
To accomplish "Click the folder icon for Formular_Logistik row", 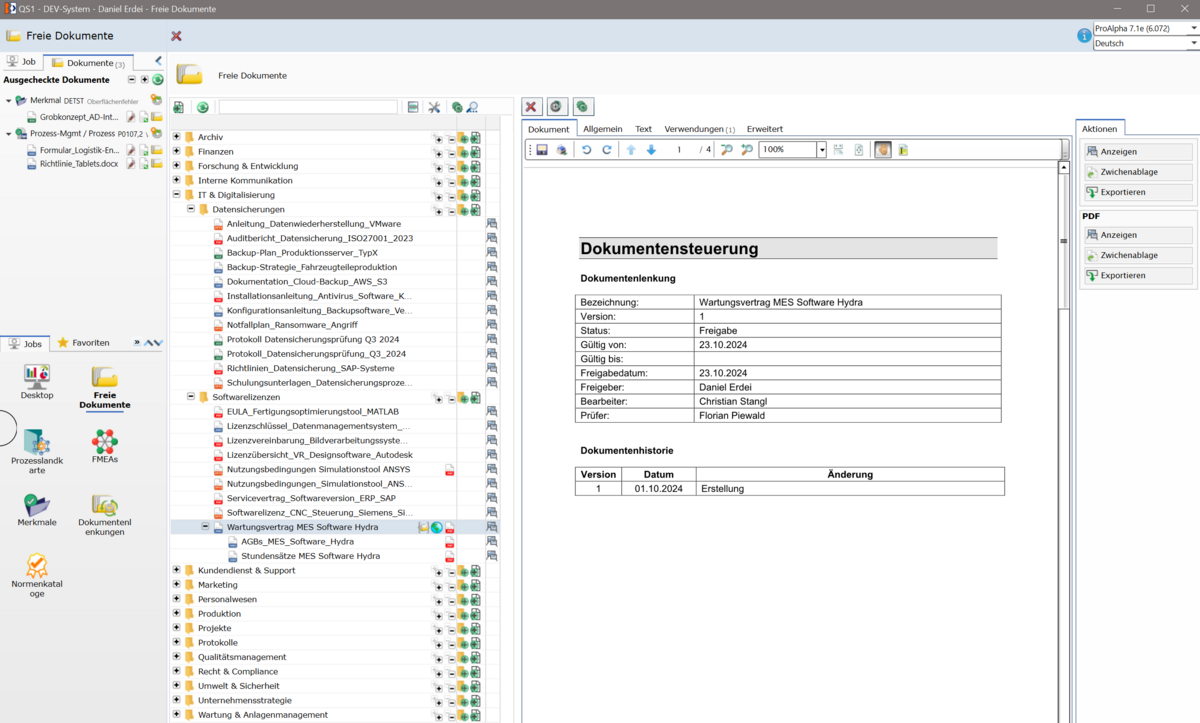I will [157, 150].
